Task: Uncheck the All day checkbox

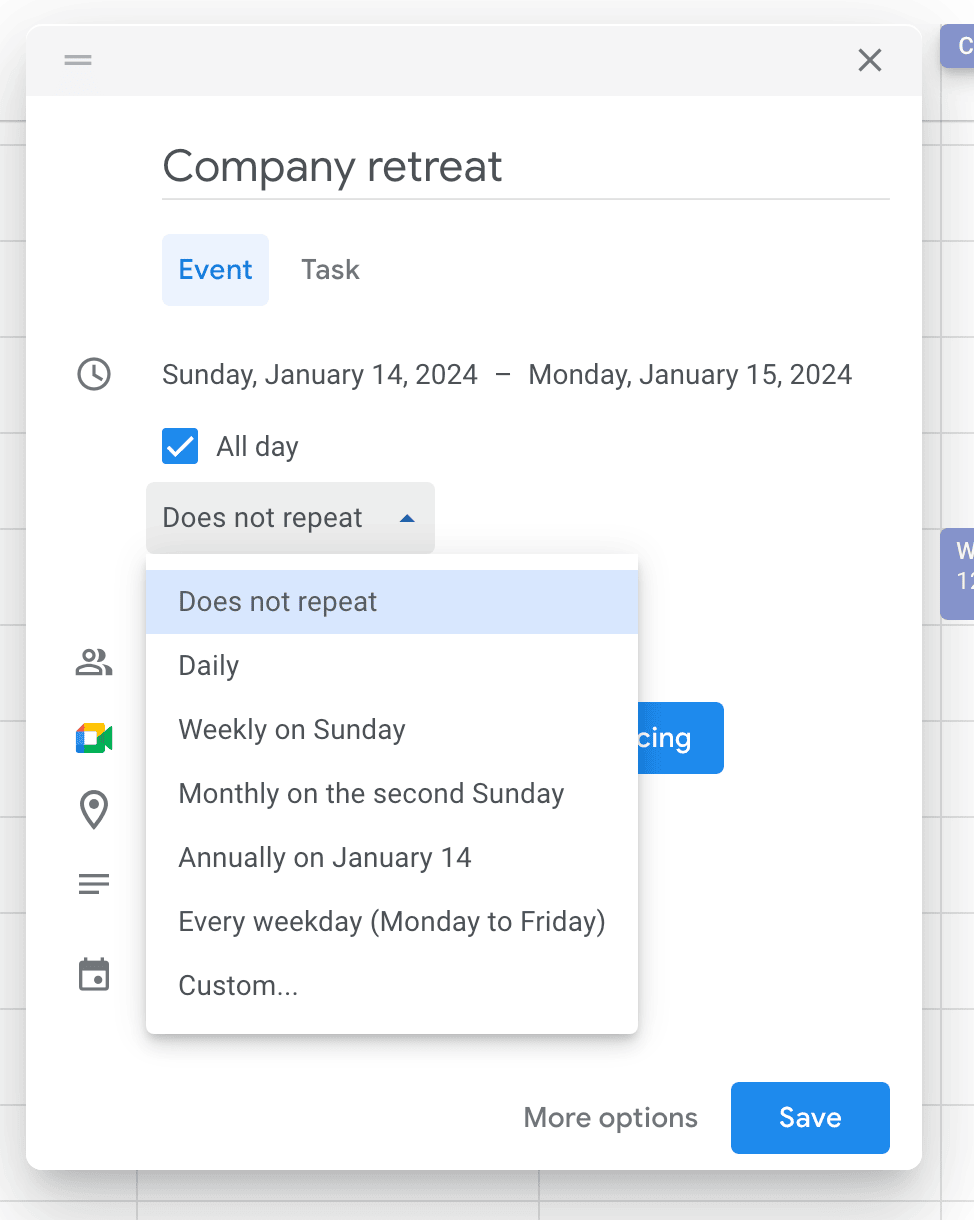Action: tap(180, 446)
